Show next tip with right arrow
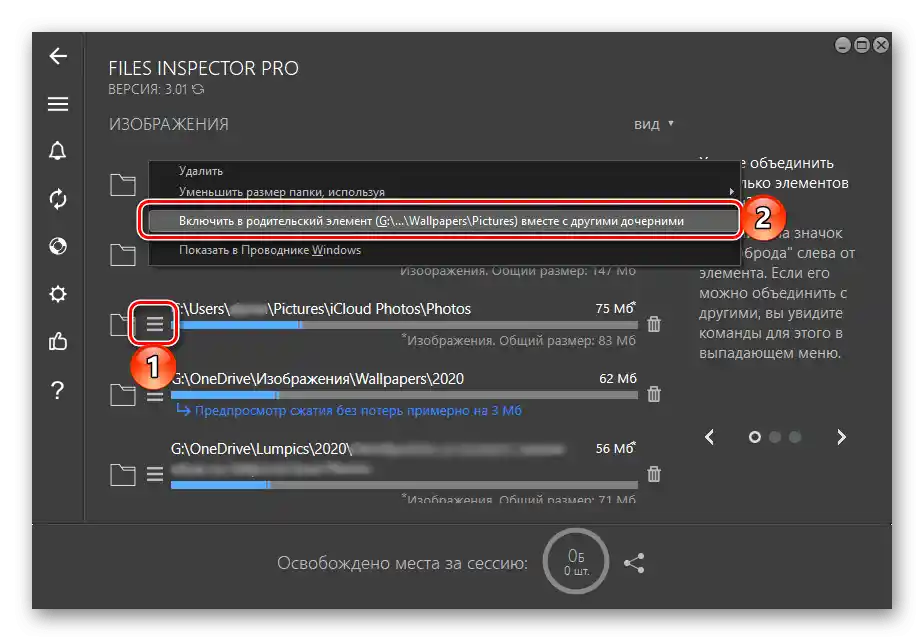This screenshot has width=924, height=641. tap(842, 437)
